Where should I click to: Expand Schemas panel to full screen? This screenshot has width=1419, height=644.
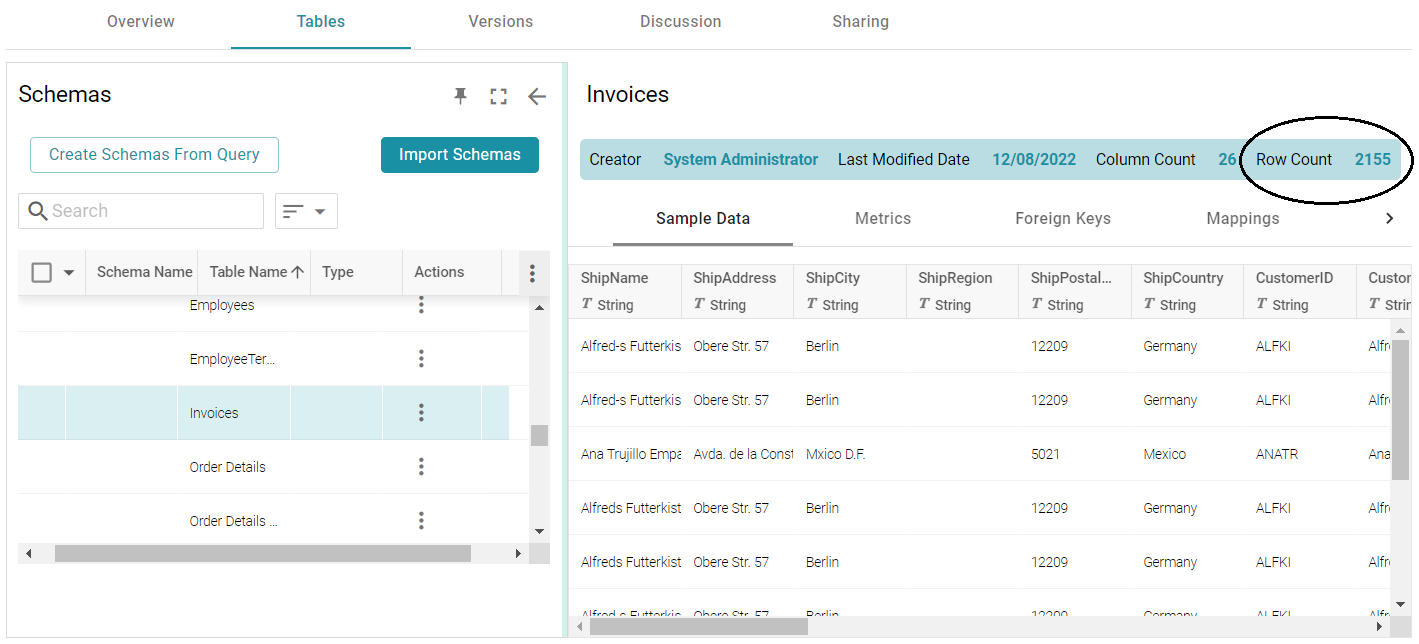[498, 96]
